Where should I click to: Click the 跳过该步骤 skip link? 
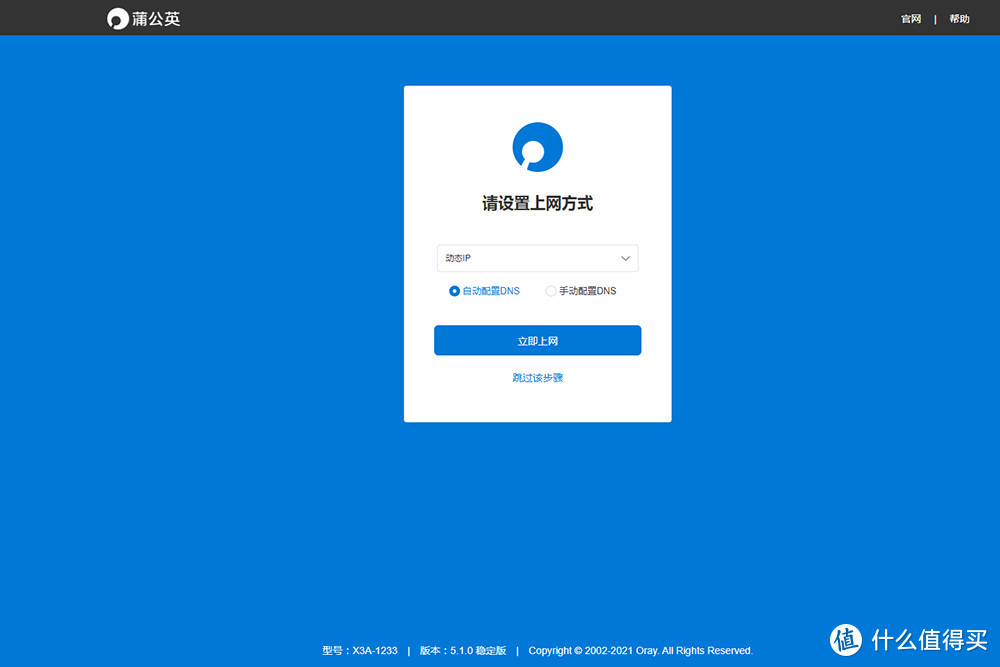537,378
